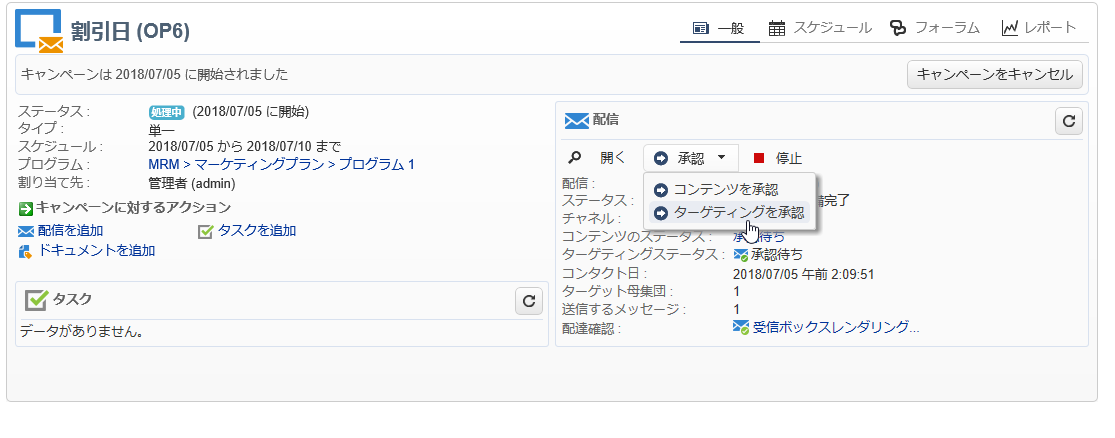Click the contact date 2018/07/05 午前 2:09:51

click(x=804, y=274)
